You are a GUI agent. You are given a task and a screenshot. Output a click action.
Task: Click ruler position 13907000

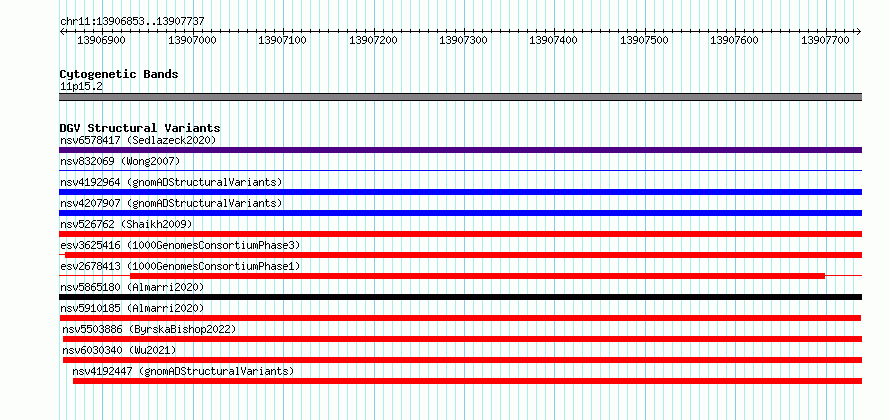192,40
